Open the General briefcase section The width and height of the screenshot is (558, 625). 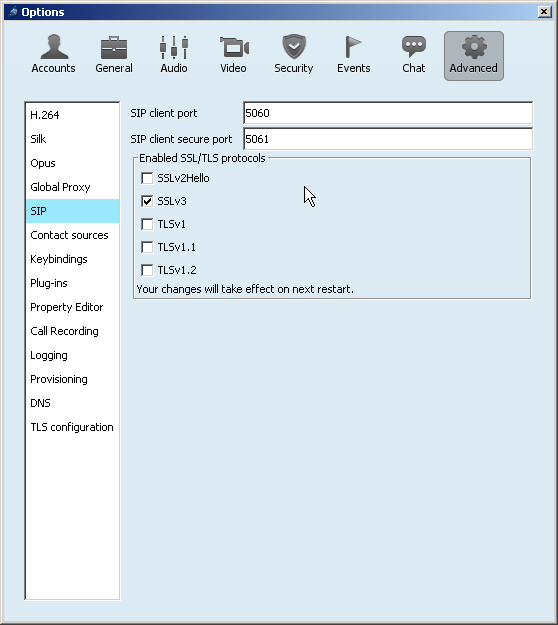pyautogui.click(x=114, y=55)
